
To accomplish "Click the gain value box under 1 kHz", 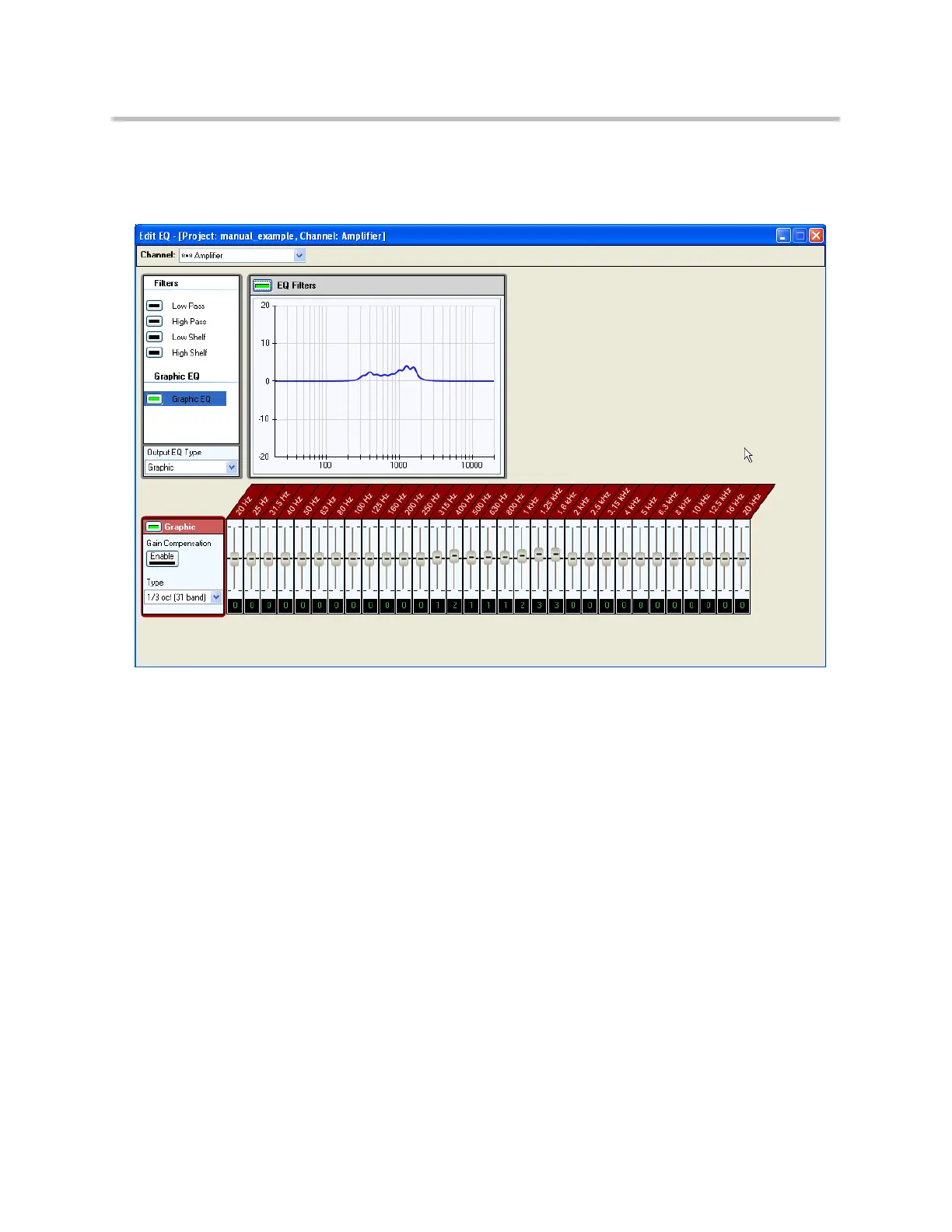I will point(522,605).
